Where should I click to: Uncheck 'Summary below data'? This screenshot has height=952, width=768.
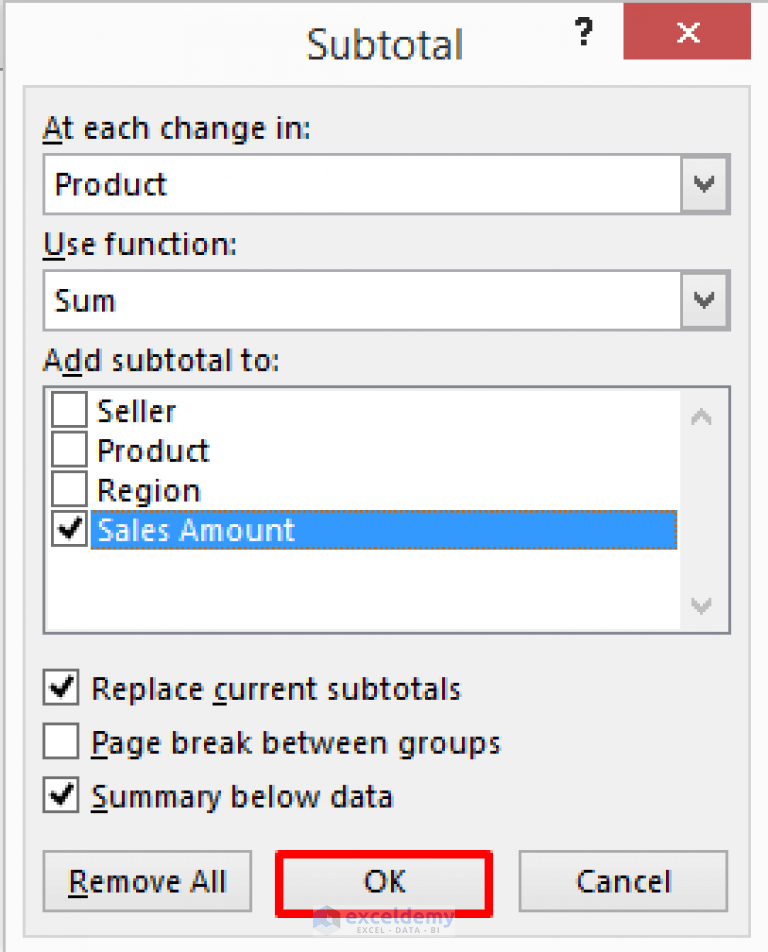(60, 795)
